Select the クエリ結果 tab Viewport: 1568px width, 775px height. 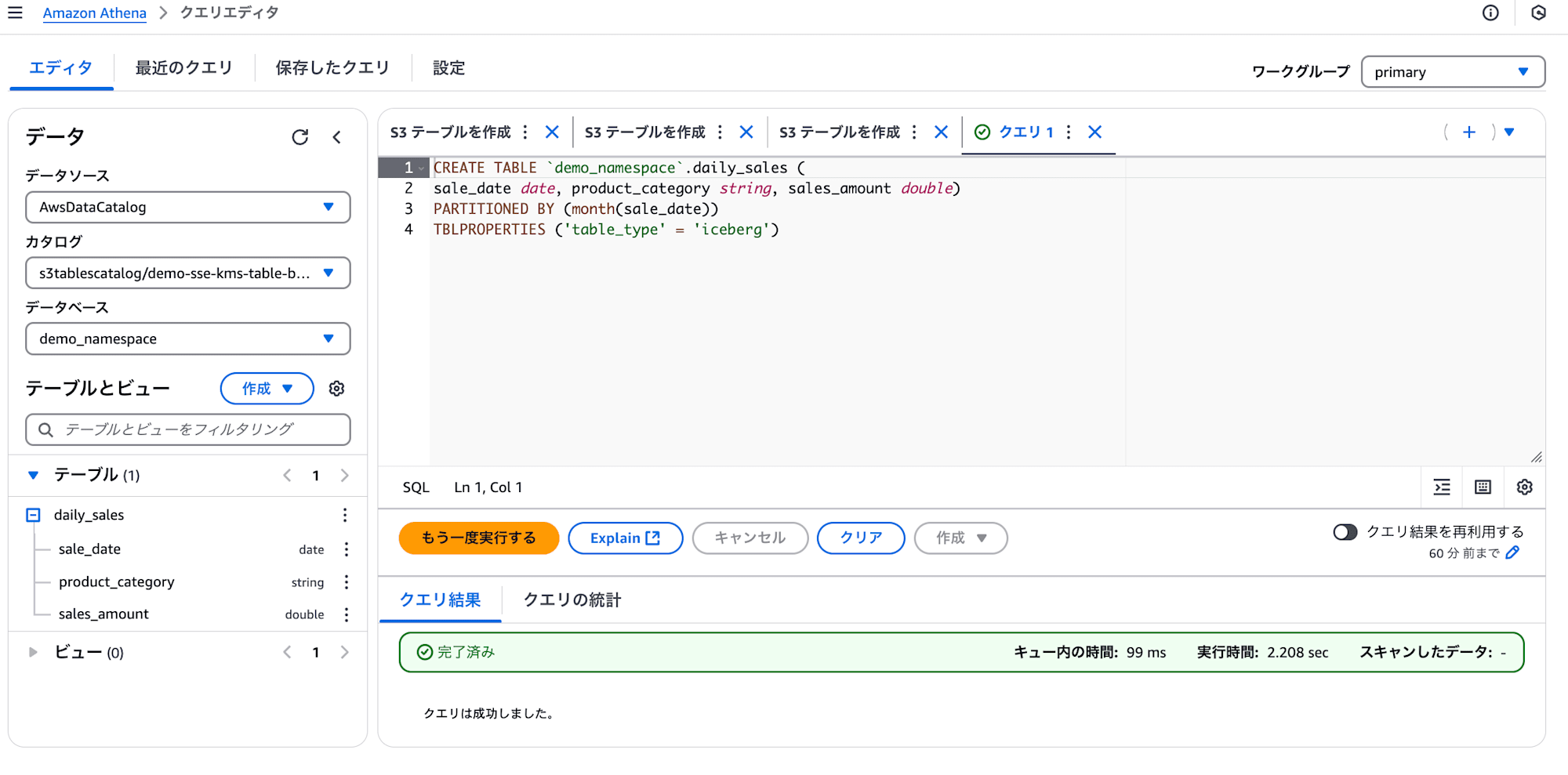440,600
